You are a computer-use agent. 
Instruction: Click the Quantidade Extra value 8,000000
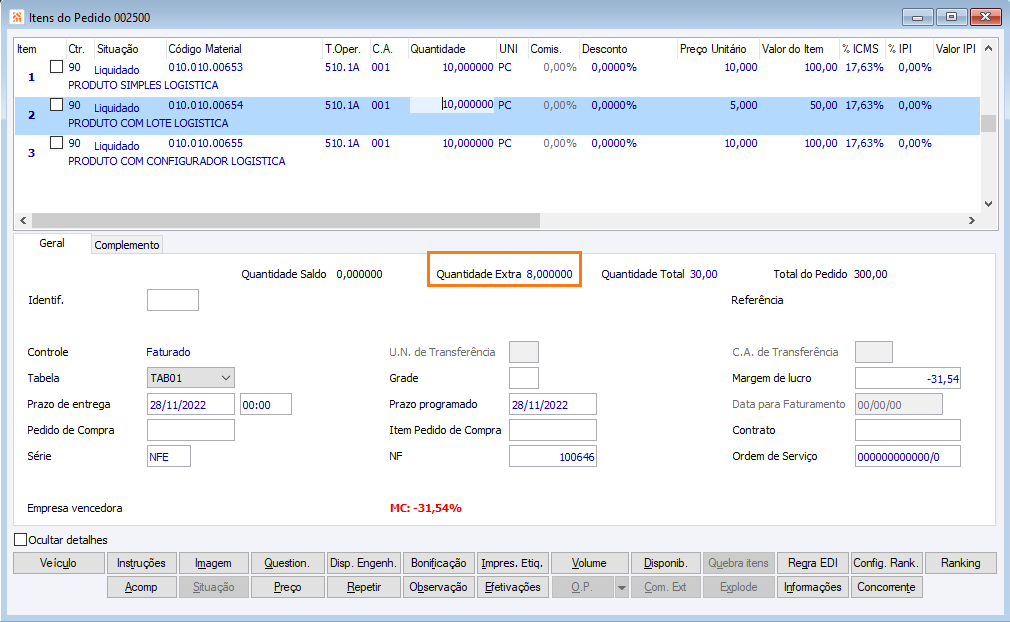coord(549,274)
